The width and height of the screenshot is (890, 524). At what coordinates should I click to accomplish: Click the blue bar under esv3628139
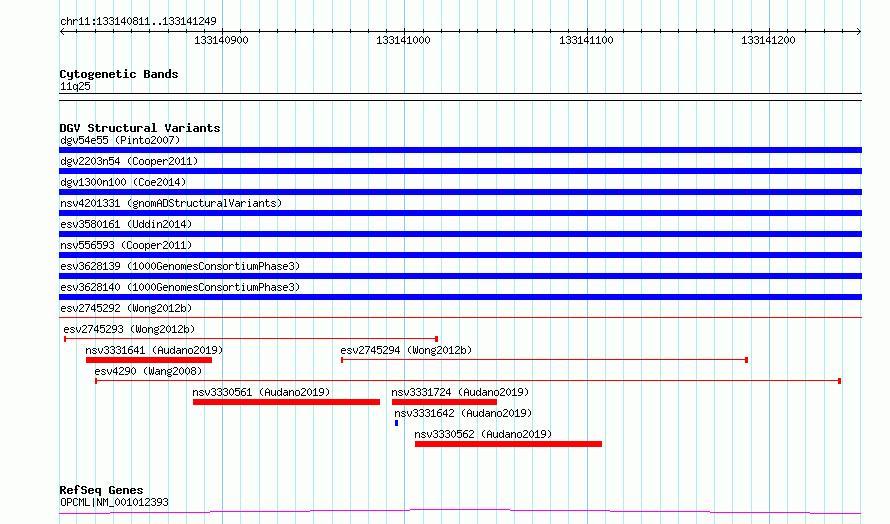[460, 276]
